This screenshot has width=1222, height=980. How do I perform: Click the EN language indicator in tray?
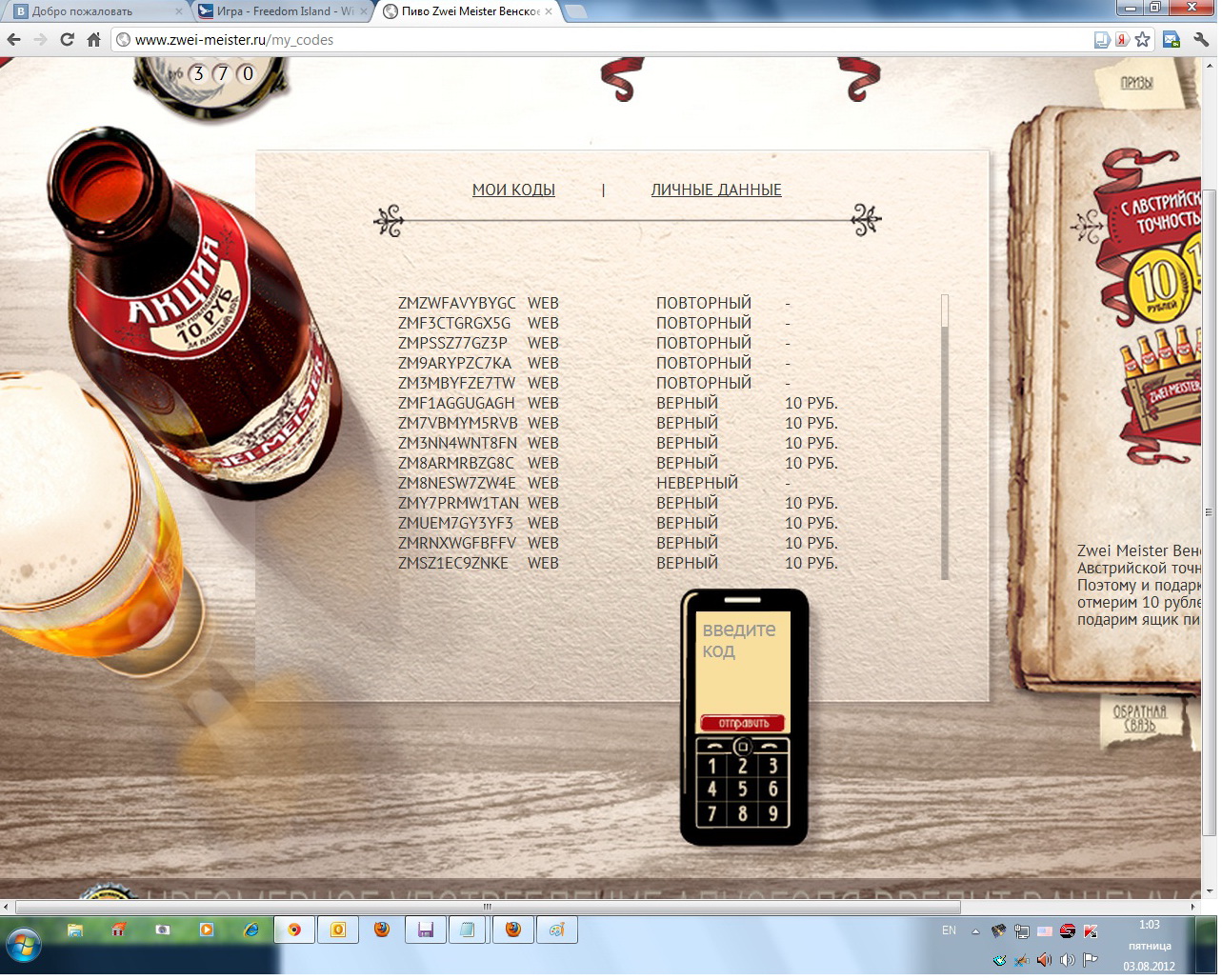tap(949, 931)
